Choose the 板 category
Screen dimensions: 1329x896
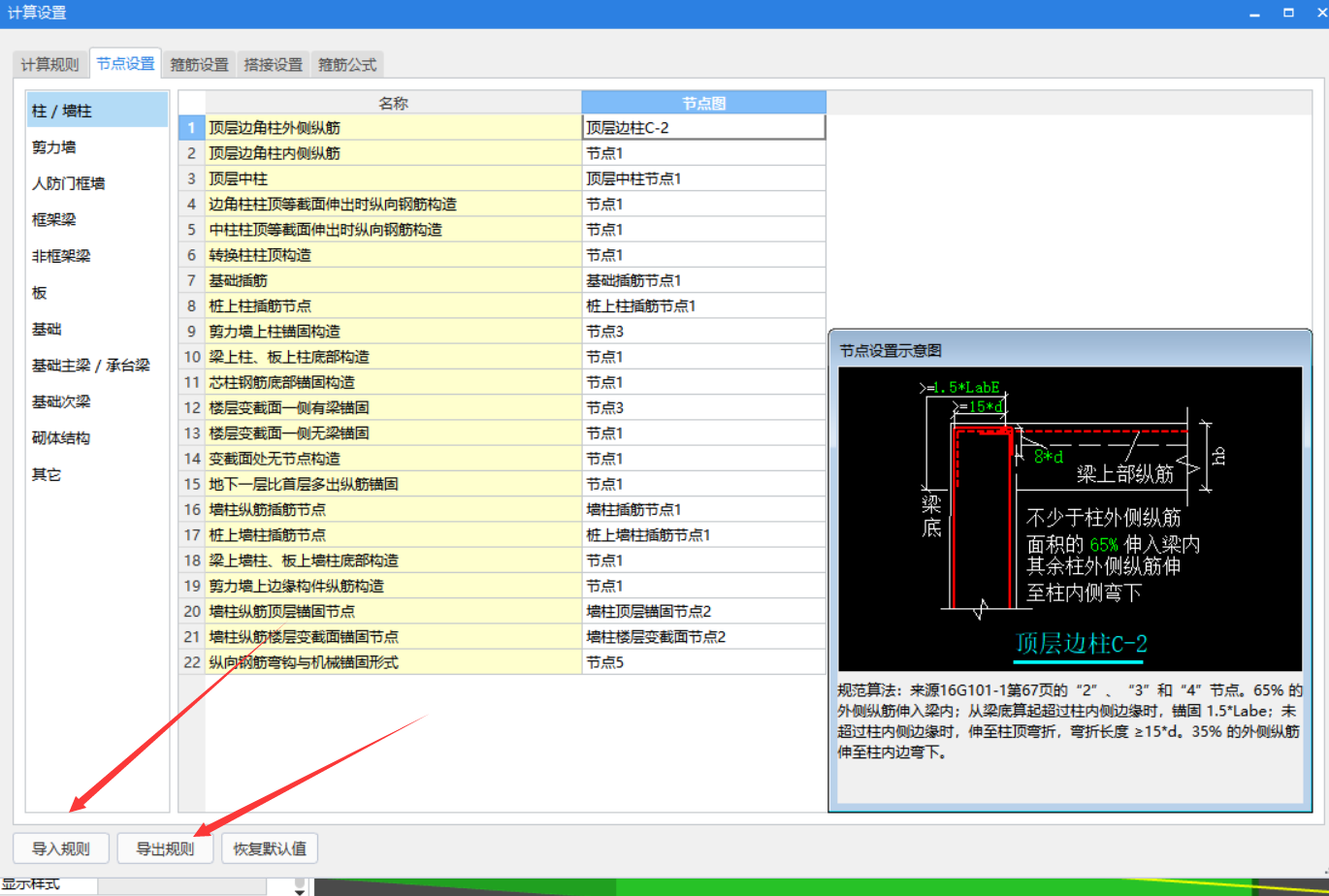[x=97, y=293]
